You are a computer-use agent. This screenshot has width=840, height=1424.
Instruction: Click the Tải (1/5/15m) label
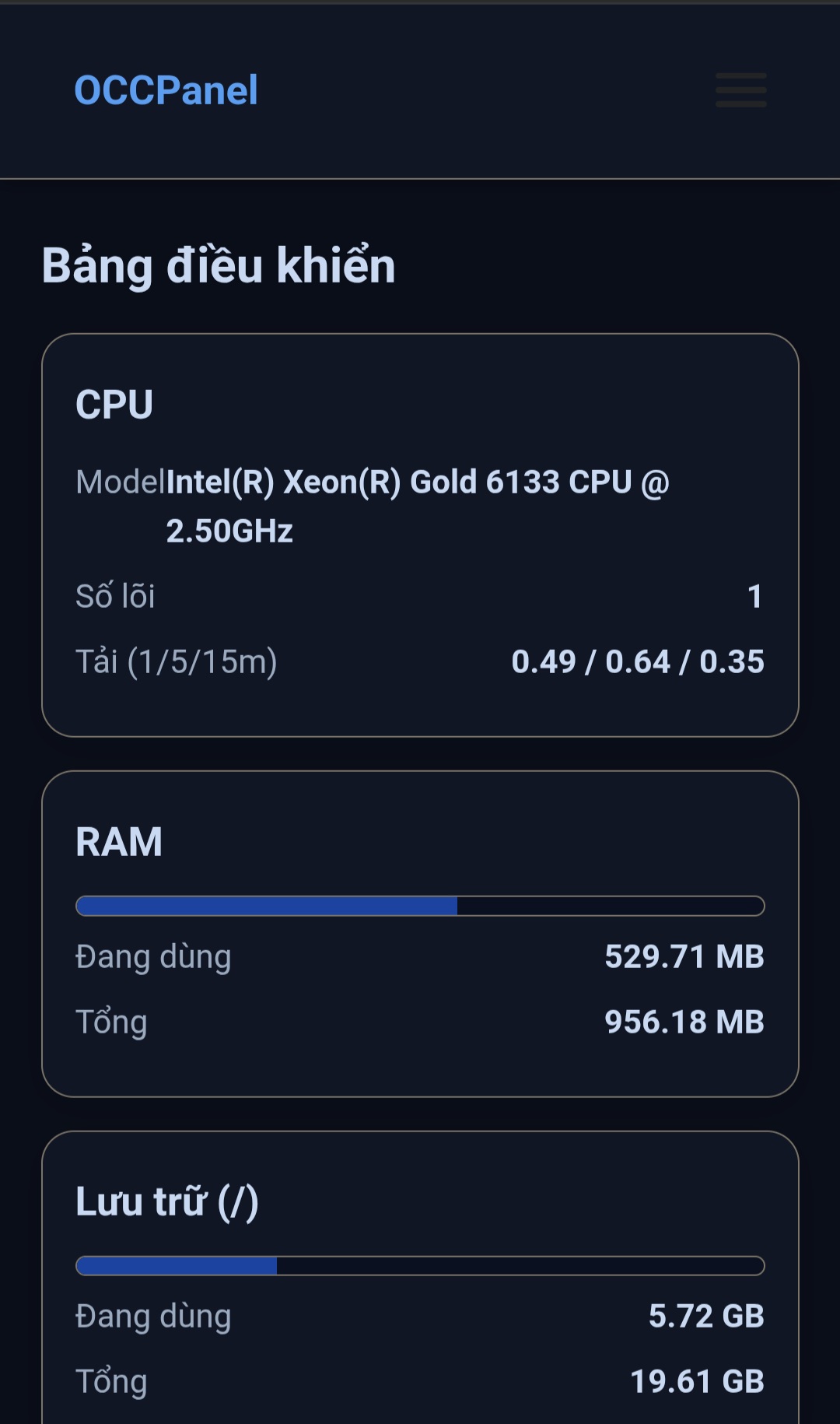pyautogui.click(x=176, y=661)
